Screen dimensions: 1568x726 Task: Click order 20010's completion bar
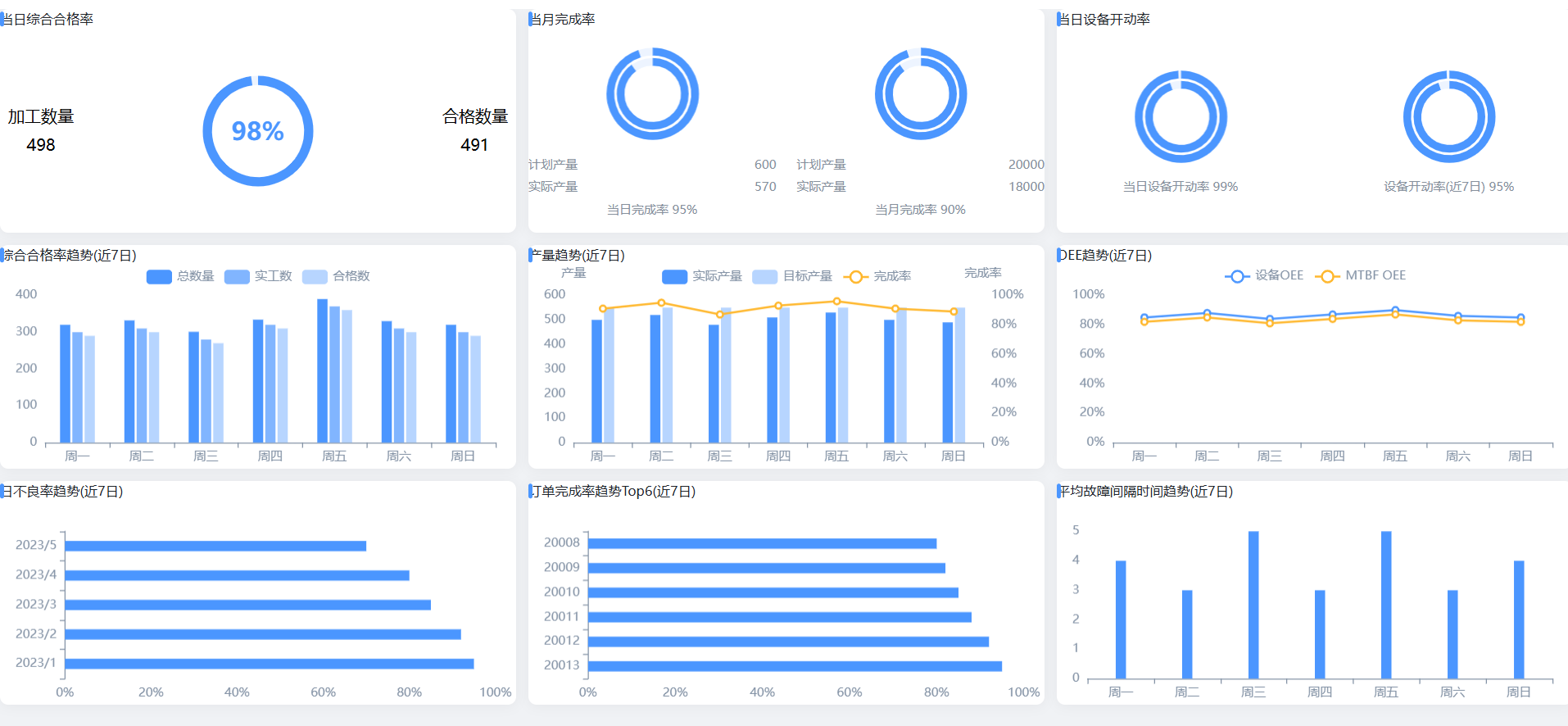[773, 592]
